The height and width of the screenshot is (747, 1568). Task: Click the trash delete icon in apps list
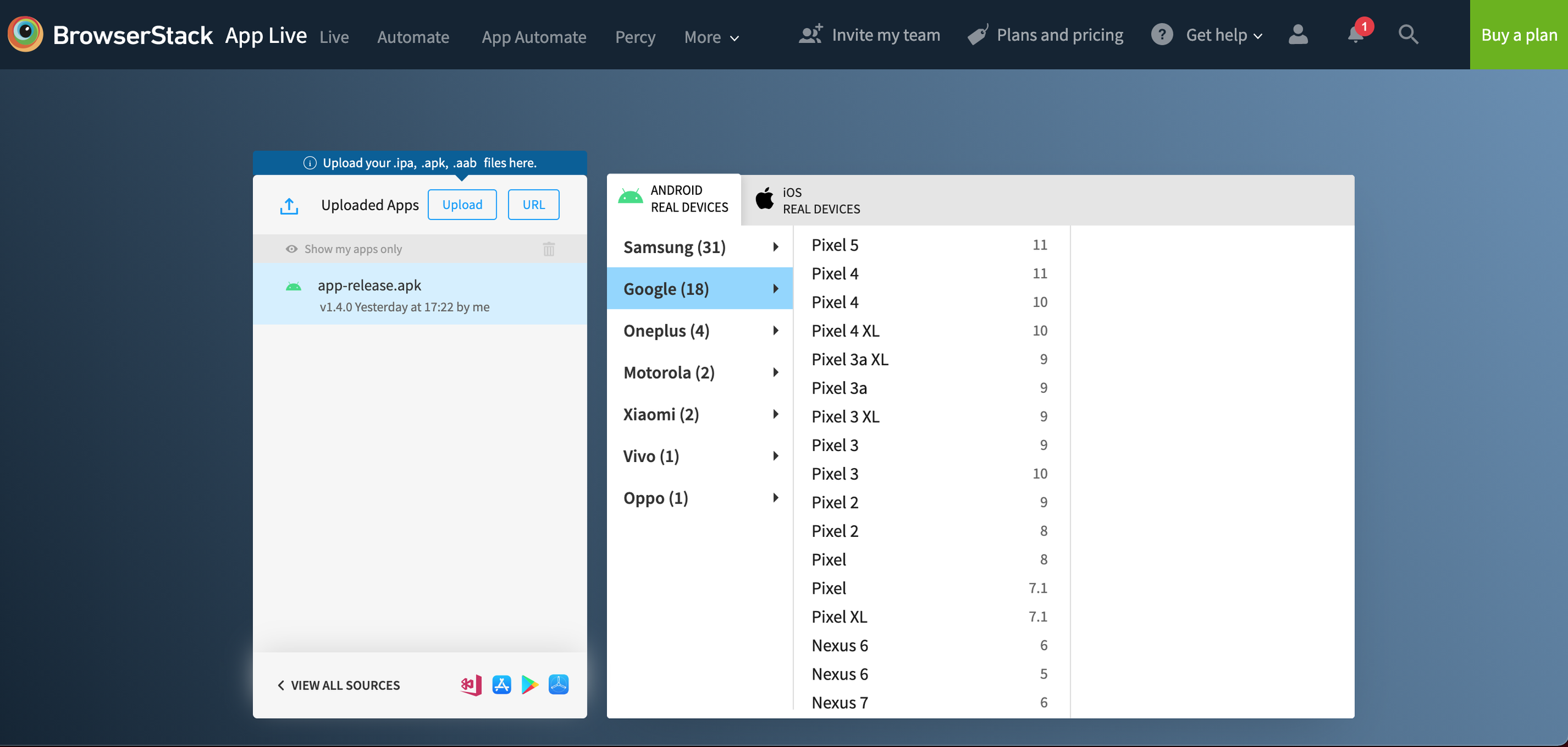click(549, 249)
